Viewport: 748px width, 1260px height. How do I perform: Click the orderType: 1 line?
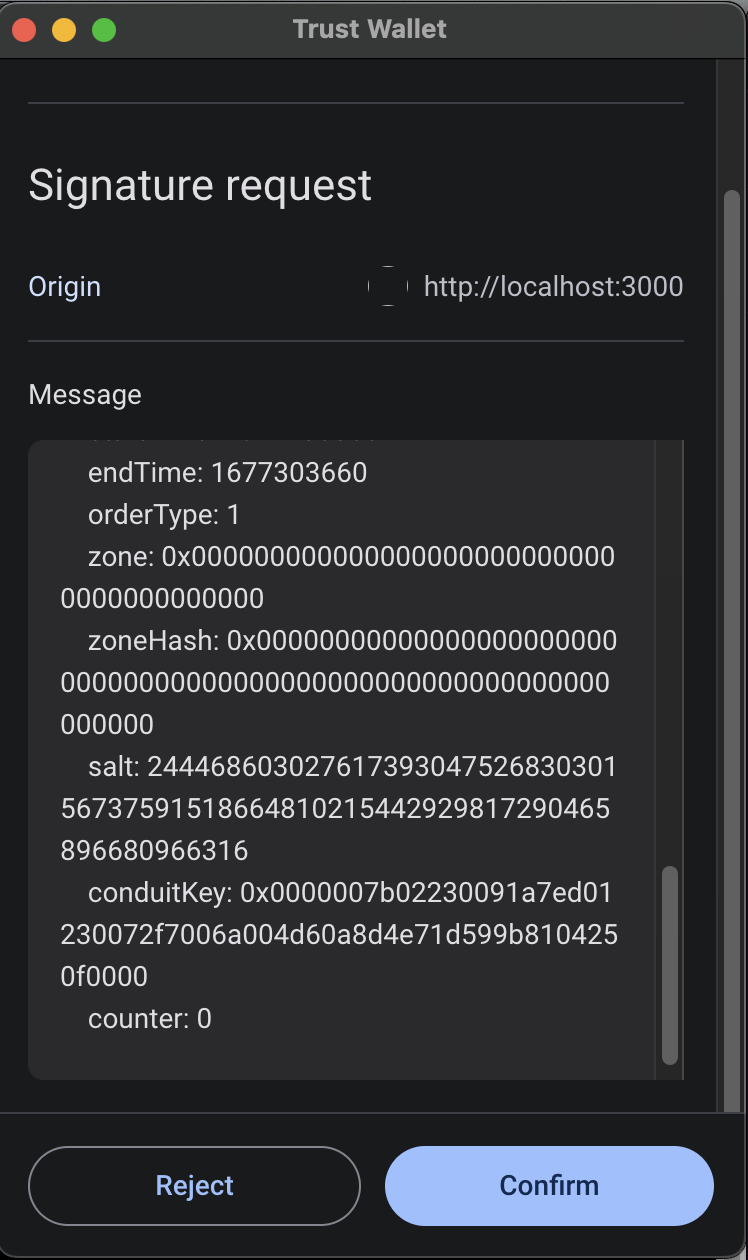click(164, 515)
